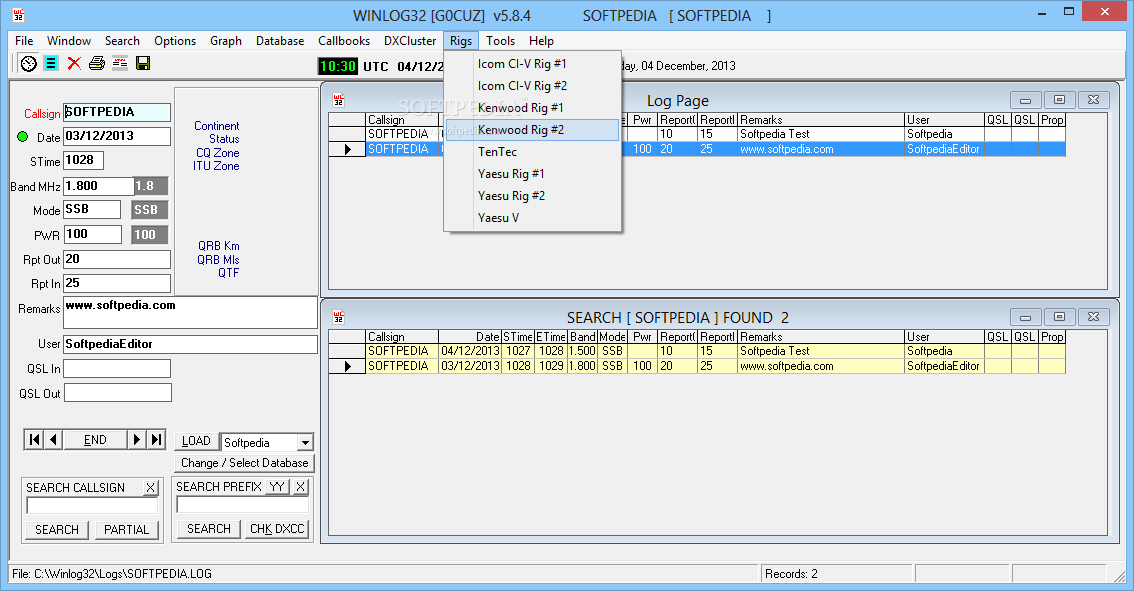Open the Database menu
1134x591 pixels.
point(280,41)
